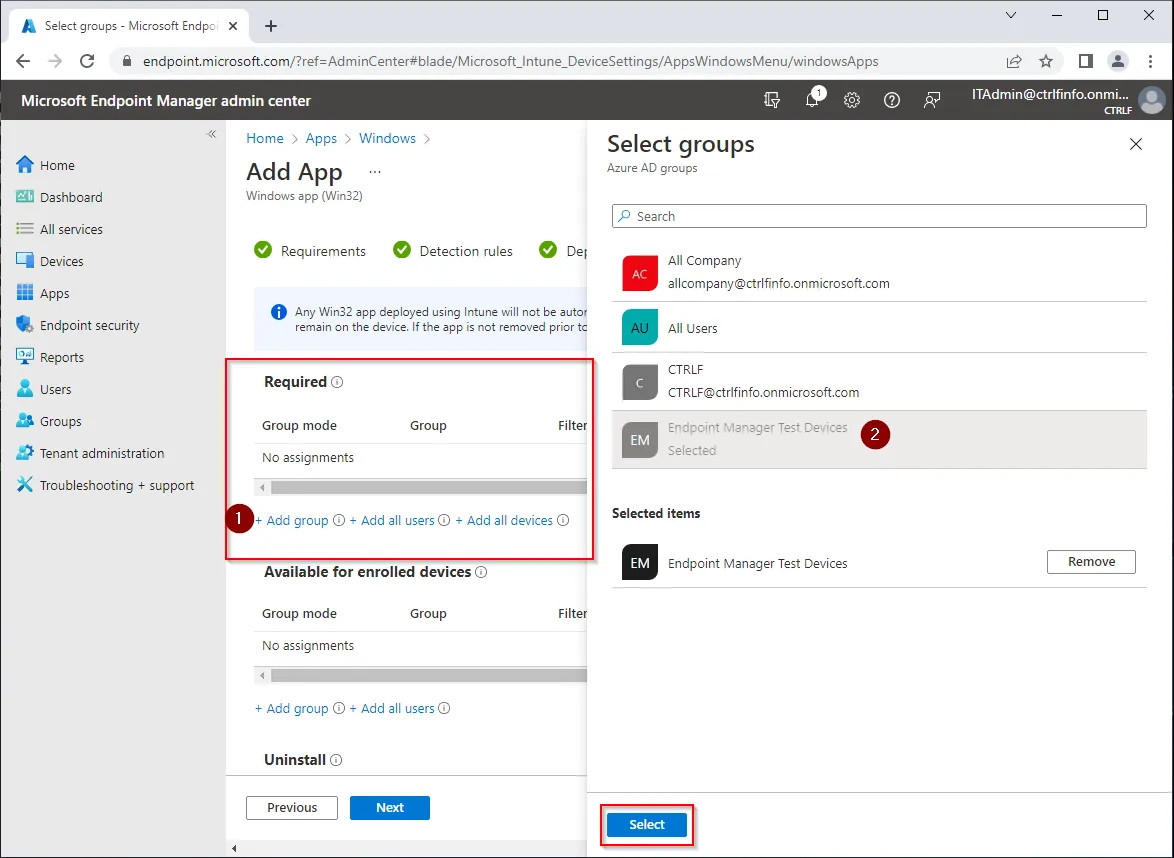The width and height of the screenshot is (1174, 858).
Task: Click the info icon next to Uninstall
Action: pos(336,760)
